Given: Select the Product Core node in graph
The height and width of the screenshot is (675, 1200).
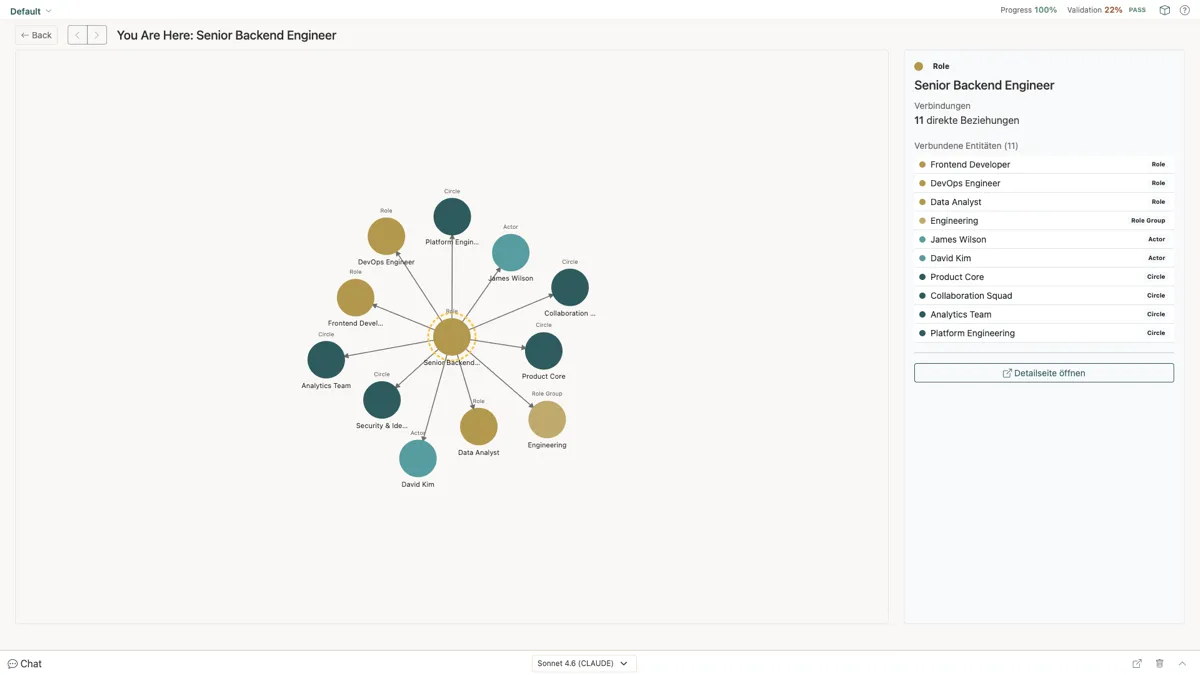Looking at the screenshot, I should 543,351.
